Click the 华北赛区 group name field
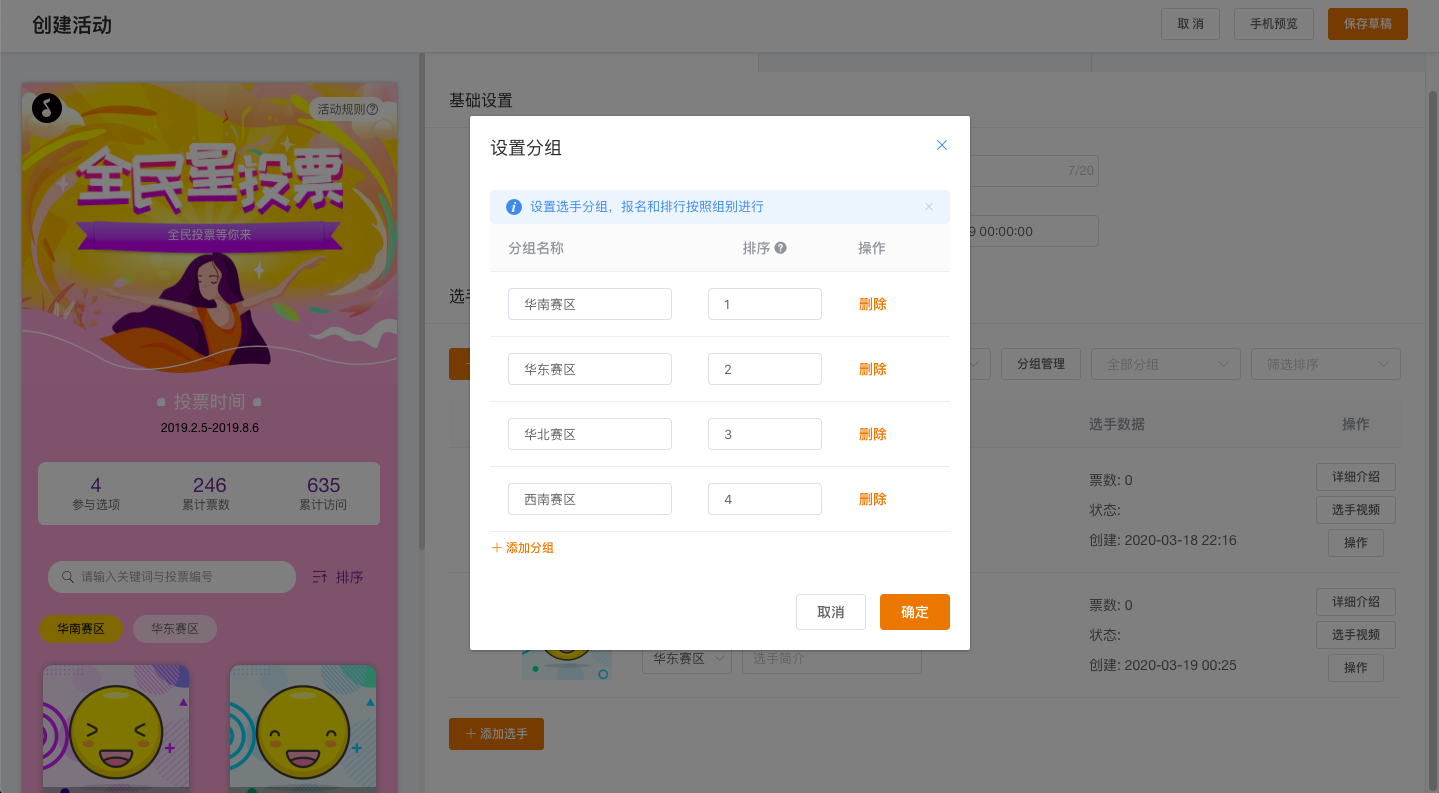The width and height of the screenshot is (1439, 793). (589, 434)
